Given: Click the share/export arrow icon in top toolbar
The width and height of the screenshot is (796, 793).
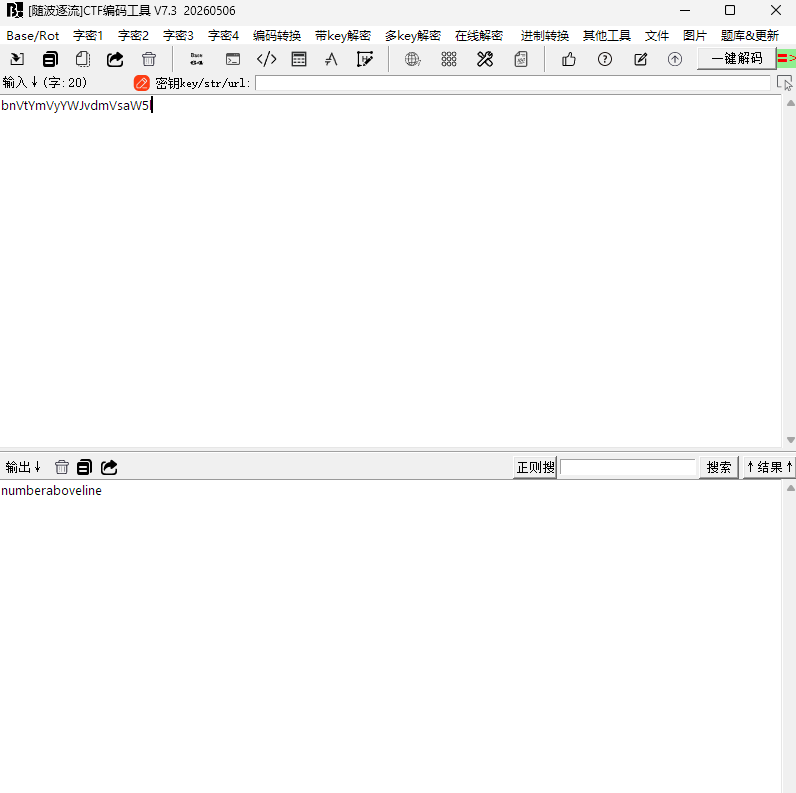Looking at the screenshot, I should point(115,59).
